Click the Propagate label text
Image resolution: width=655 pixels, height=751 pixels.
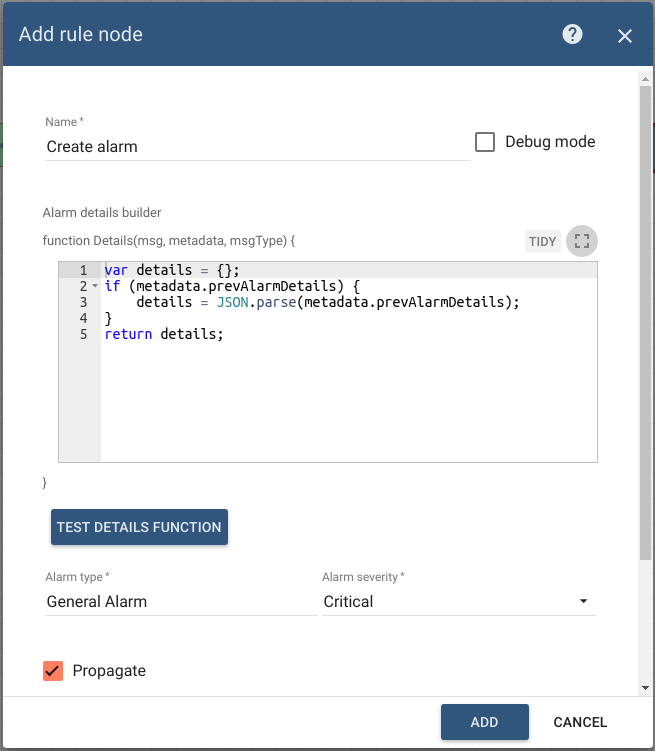click(x=109, y=671)
